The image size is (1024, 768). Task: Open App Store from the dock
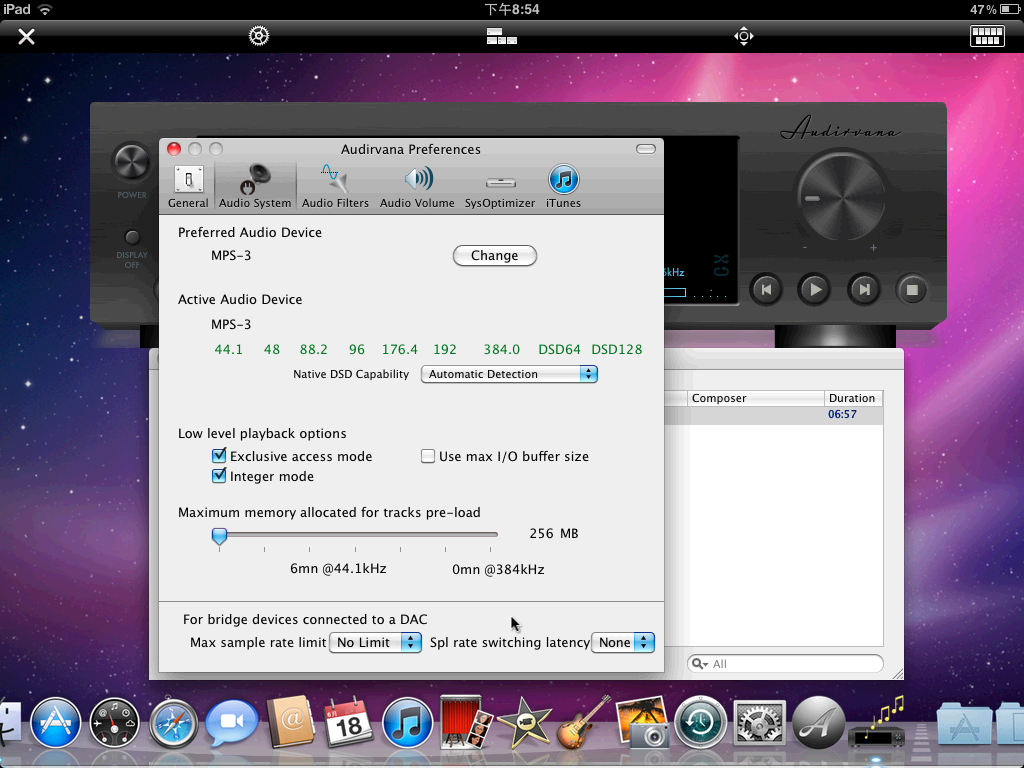click(x=56, y=723)
